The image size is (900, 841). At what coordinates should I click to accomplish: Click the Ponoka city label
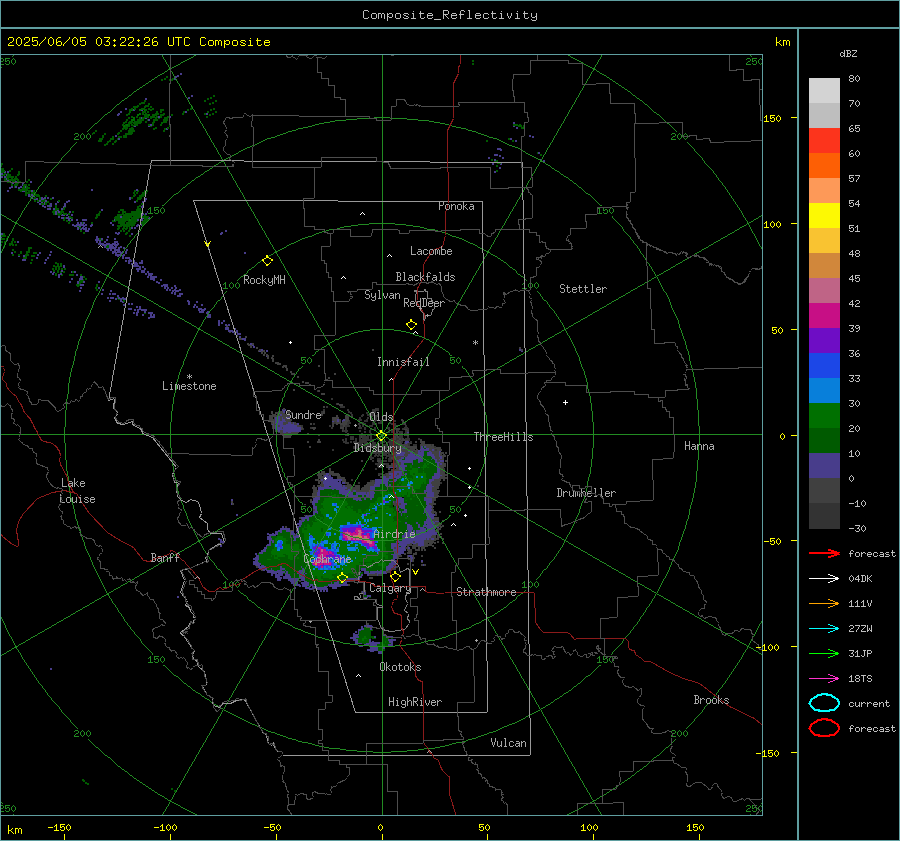coord(456,206)
